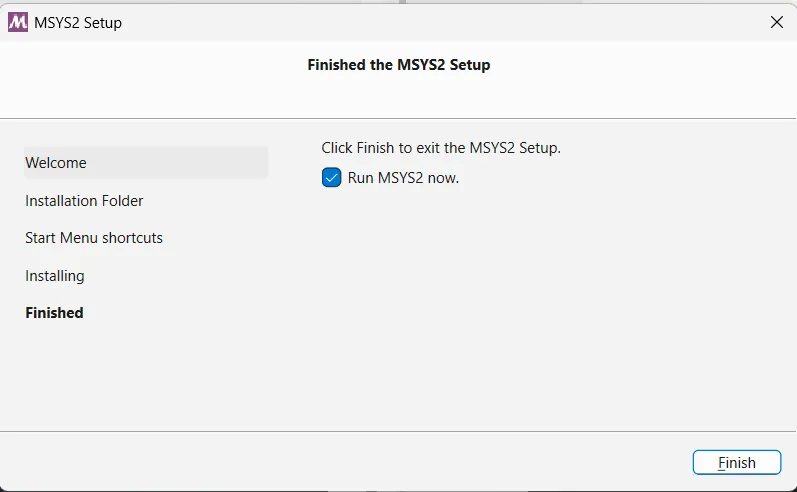
Task: Click the 'Finished the MSYS2 Setup' heading
Action: pos(398,65)
